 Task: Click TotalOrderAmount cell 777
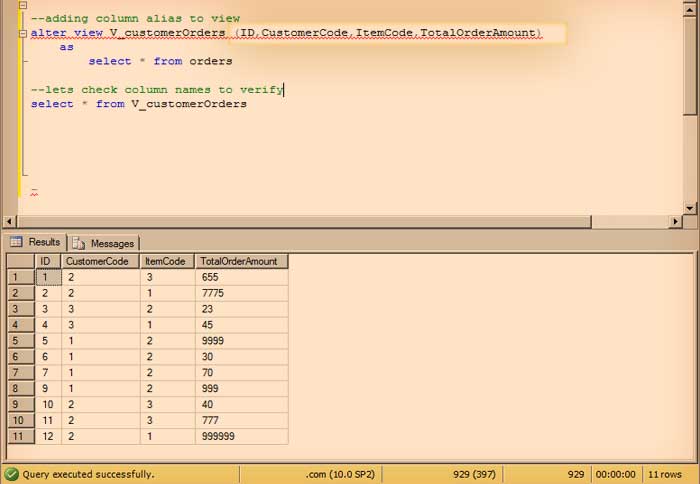pyautogui.click(x=242, y=420)
